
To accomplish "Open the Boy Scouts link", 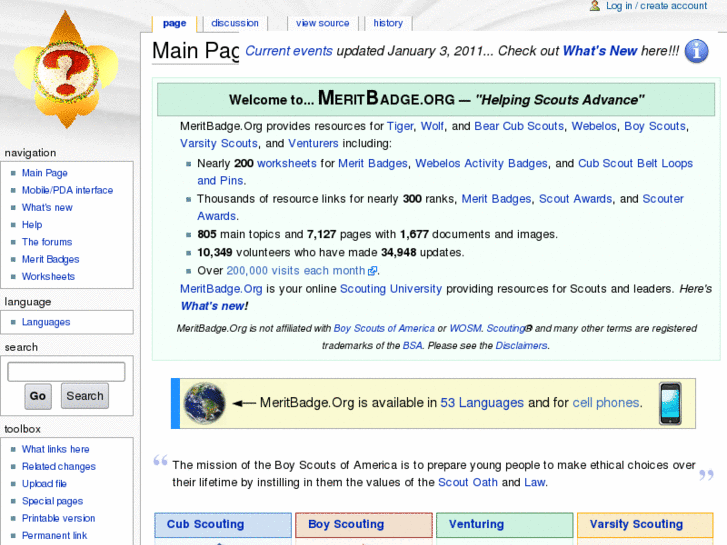I will tap(655, 126).
